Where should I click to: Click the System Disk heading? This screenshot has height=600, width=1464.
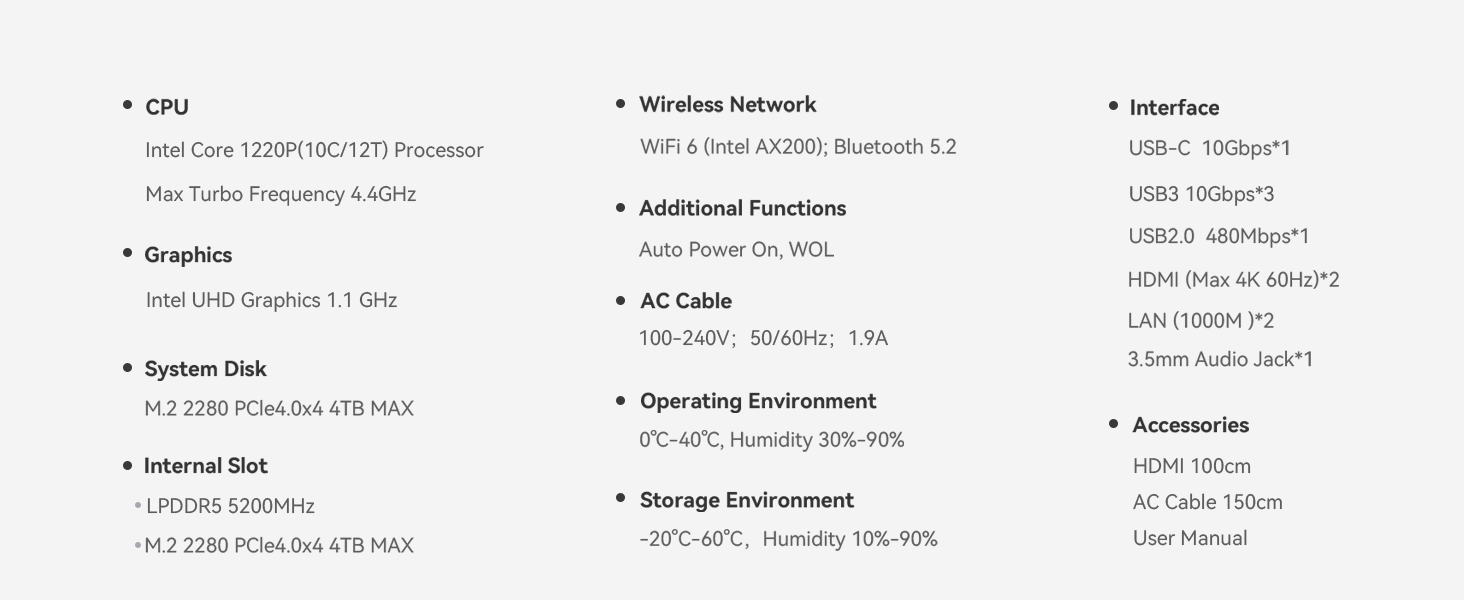click(205, 369)
